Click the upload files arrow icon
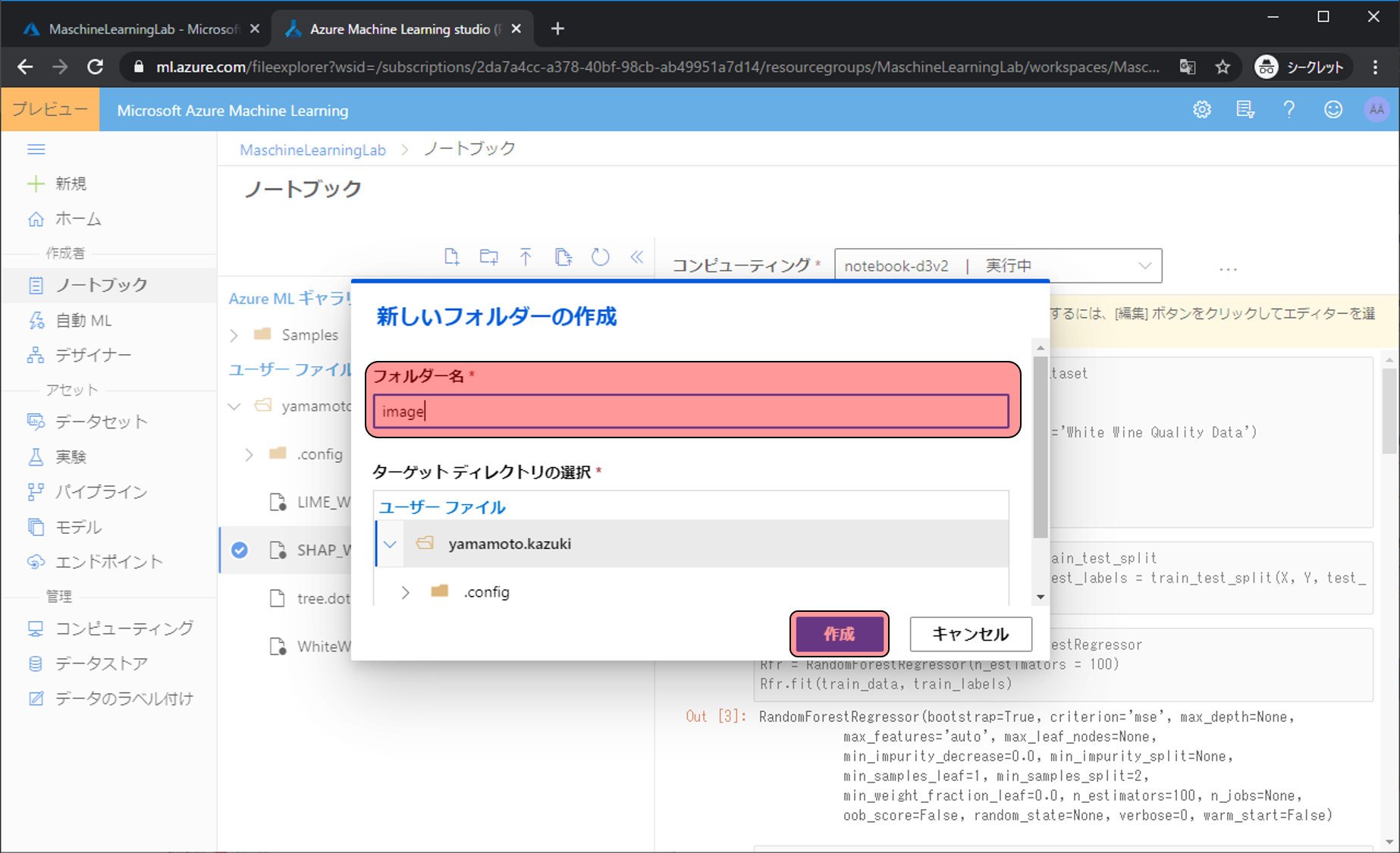Screen dimensions: 1400x853 coord(526,257)
